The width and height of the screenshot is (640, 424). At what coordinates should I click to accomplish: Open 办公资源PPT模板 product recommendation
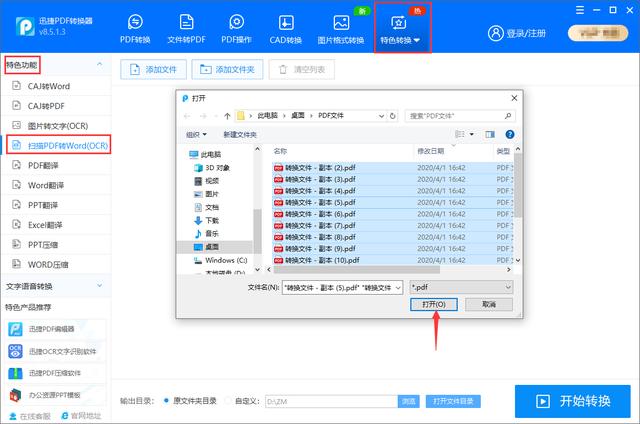click(x=56, y=395)
